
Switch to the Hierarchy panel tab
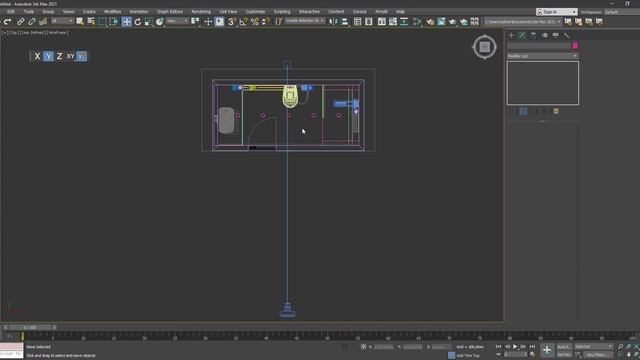[533, 36]
